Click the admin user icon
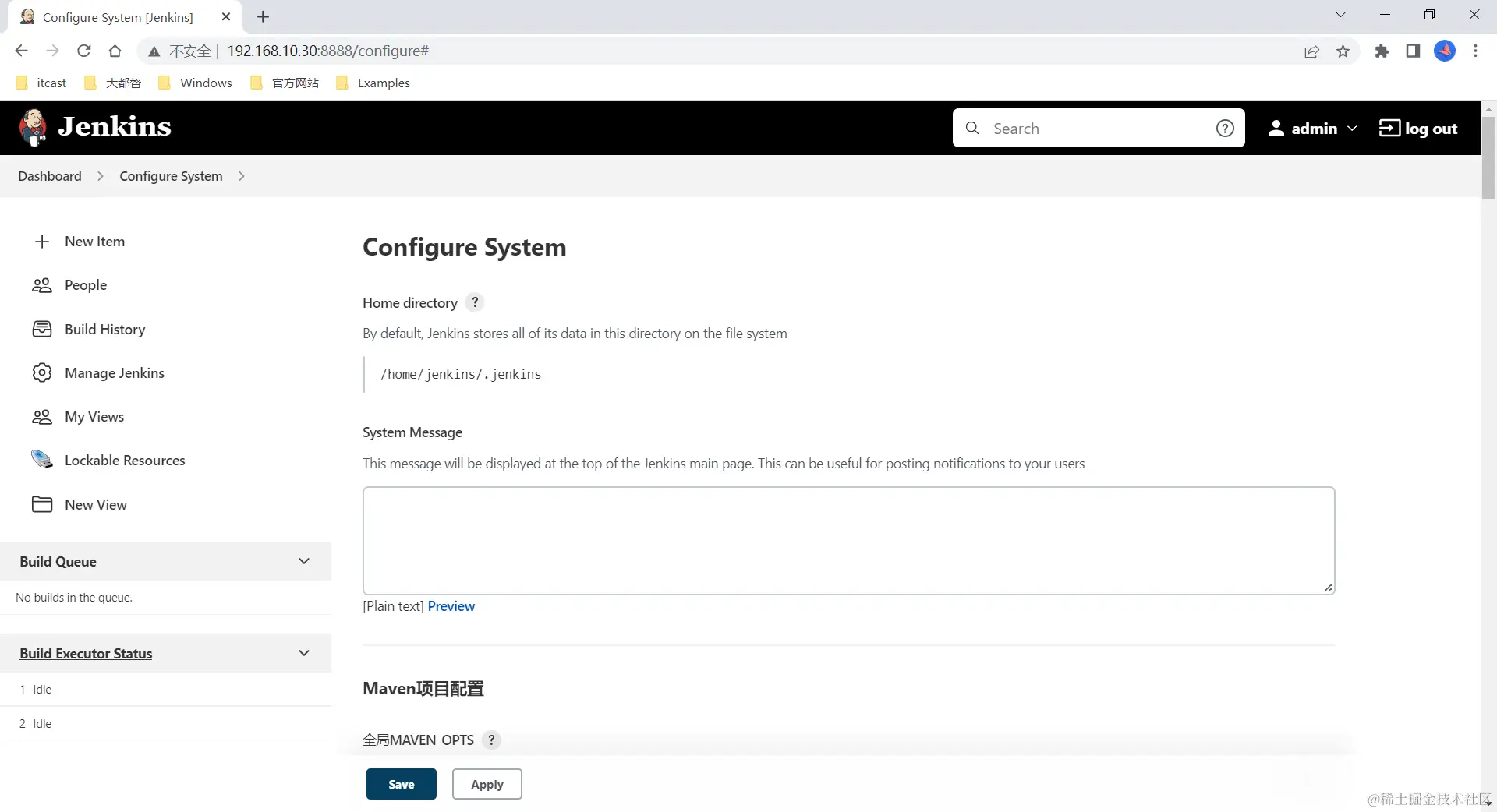 [1276, 128]
